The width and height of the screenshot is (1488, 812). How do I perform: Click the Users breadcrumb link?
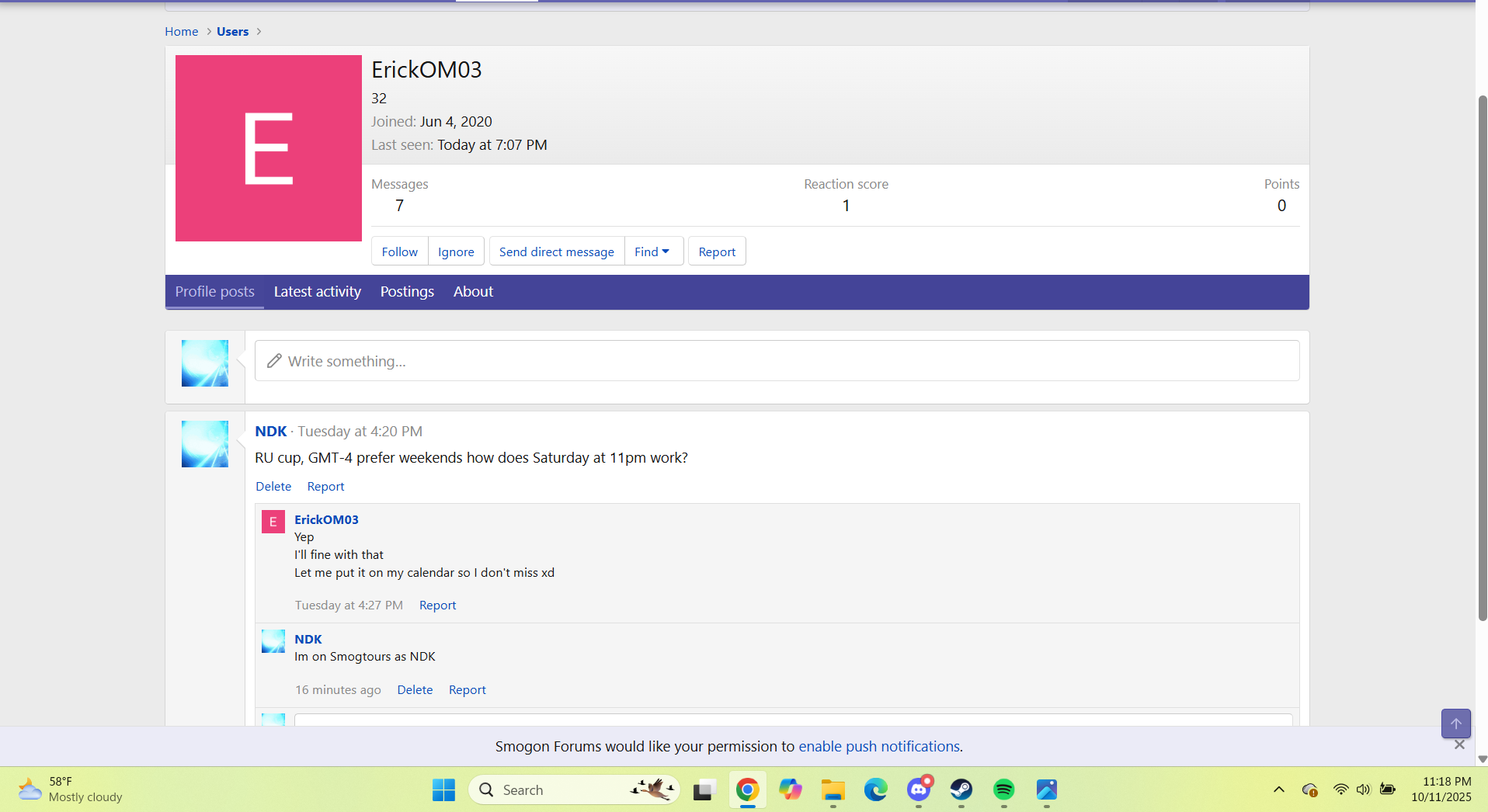coord(232,32)
